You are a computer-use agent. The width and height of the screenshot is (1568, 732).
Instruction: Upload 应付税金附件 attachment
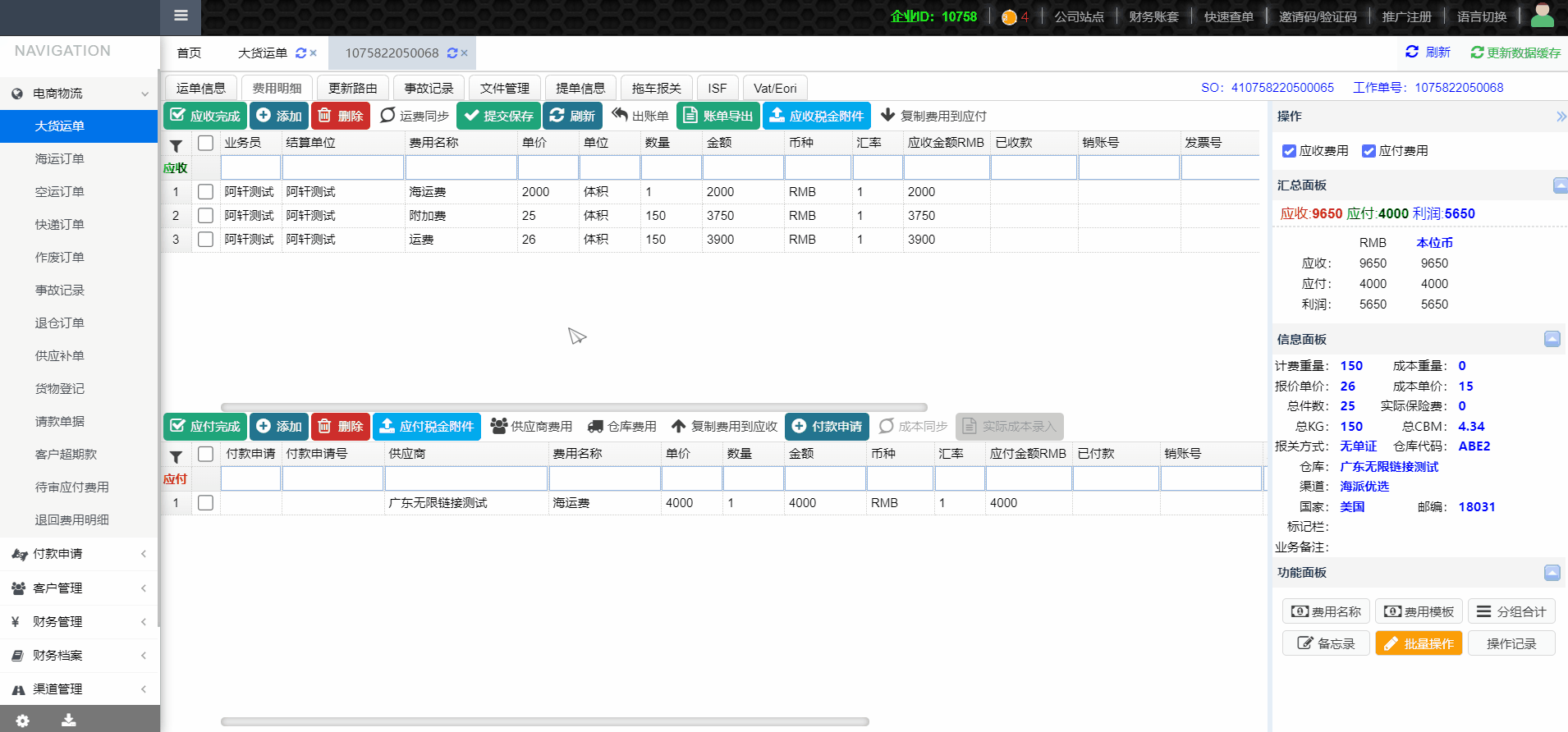(x=427, y=426)
